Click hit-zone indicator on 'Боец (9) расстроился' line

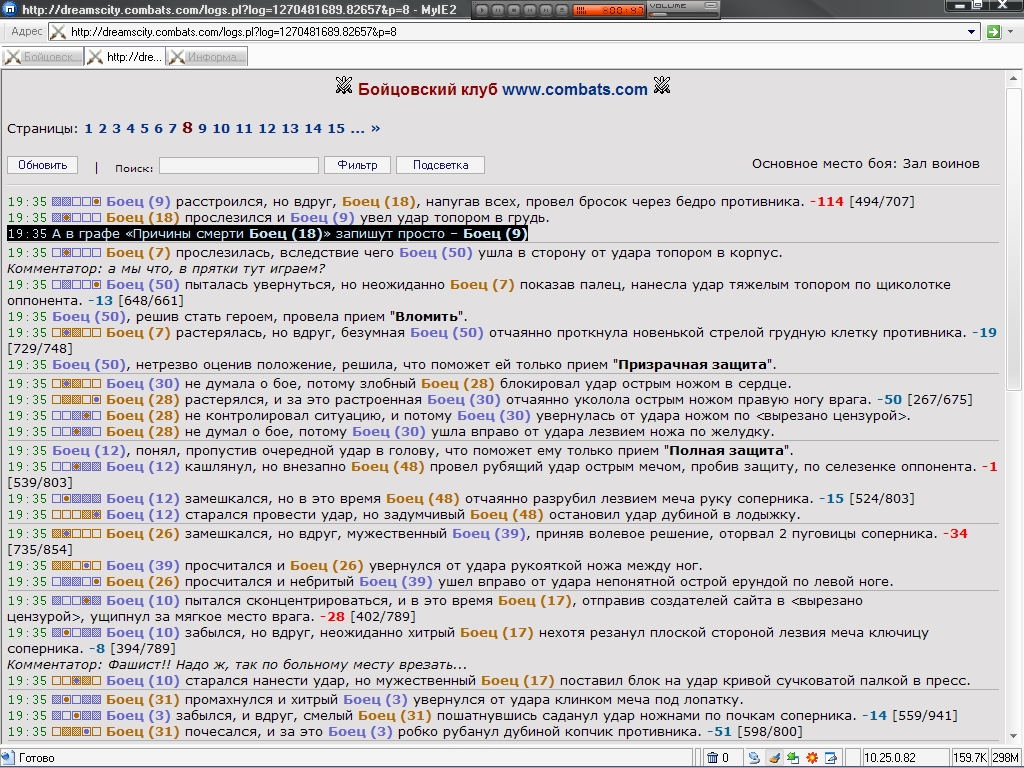click(76, 202)
